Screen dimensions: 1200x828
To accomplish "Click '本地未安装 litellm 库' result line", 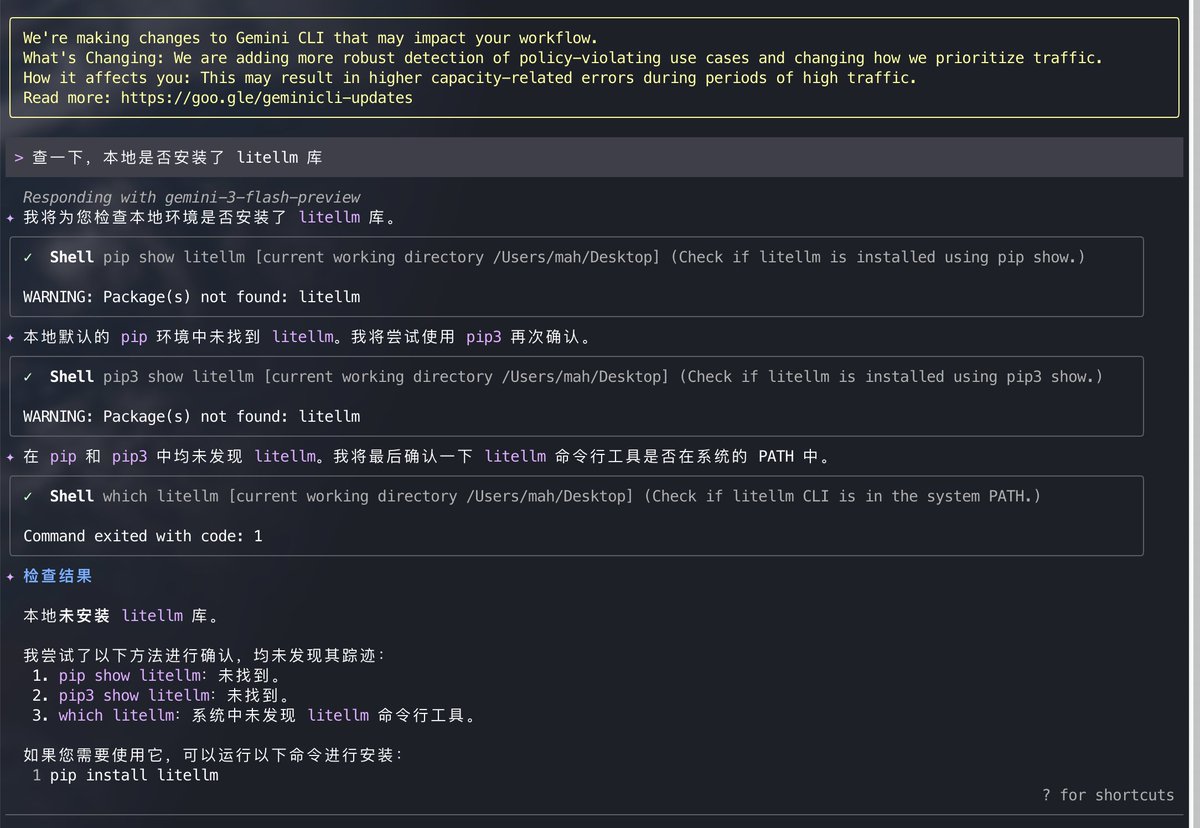I will (x=121, y=616).
